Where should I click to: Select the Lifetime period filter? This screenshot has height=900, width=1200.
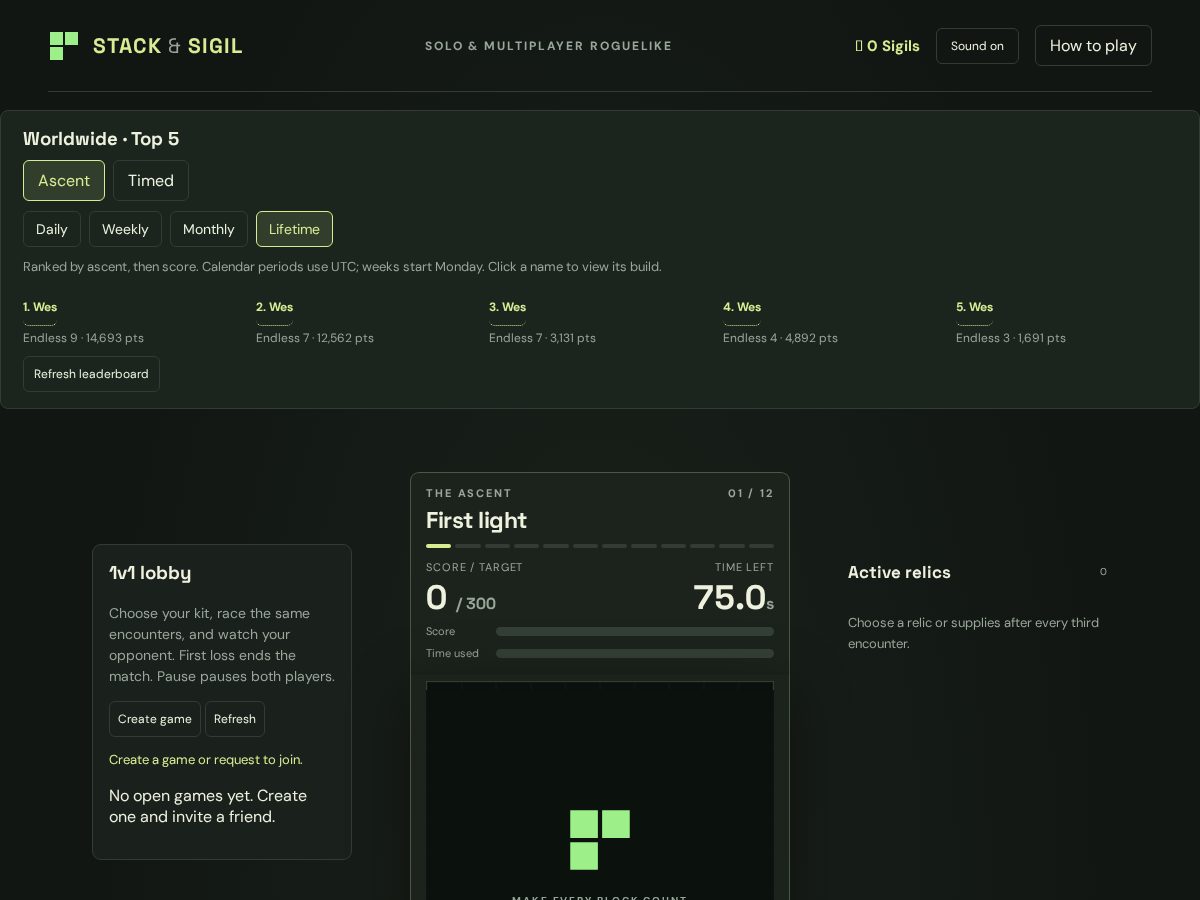click(294, 229)
